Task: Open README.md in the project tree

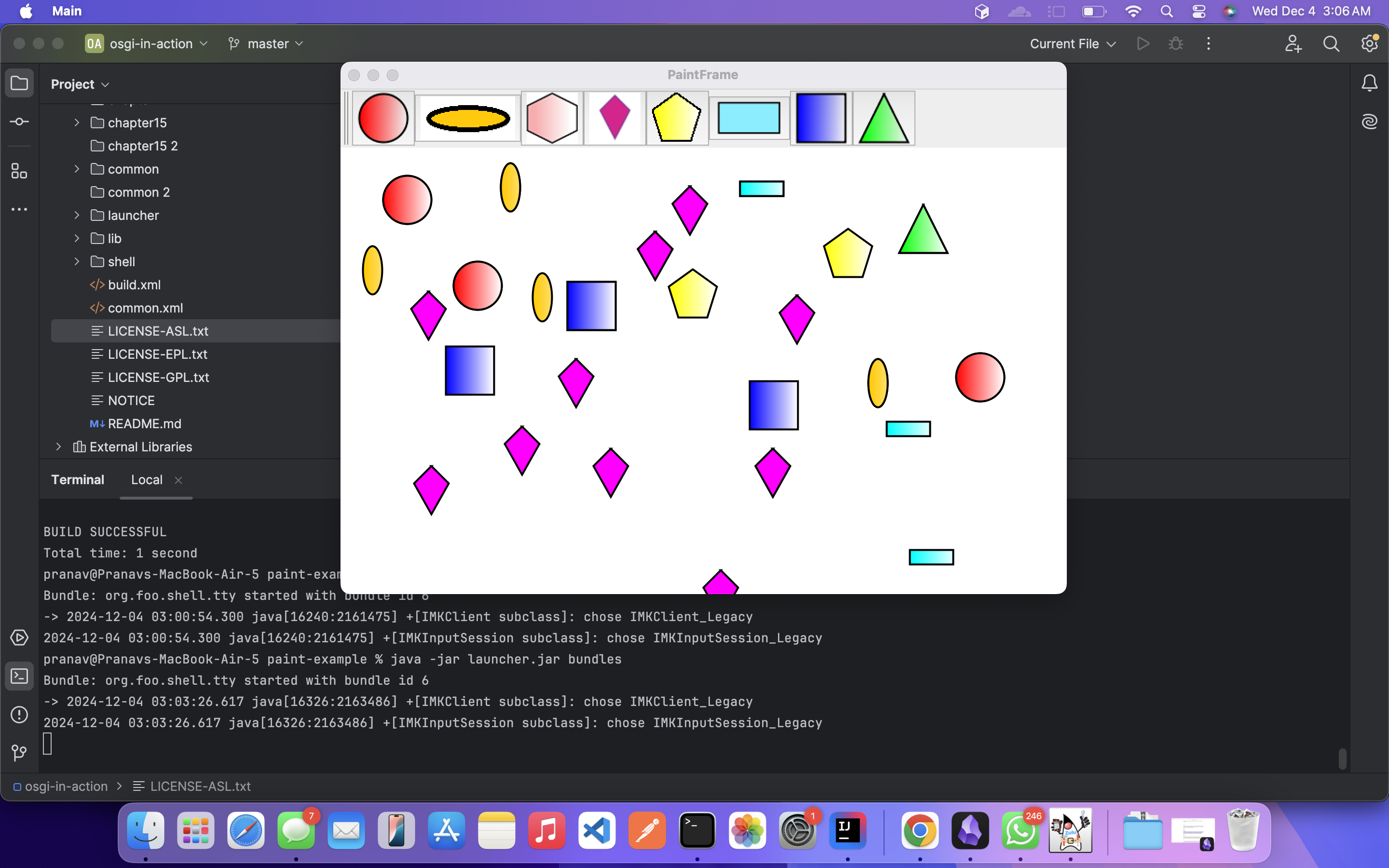Action: (145, 424)
